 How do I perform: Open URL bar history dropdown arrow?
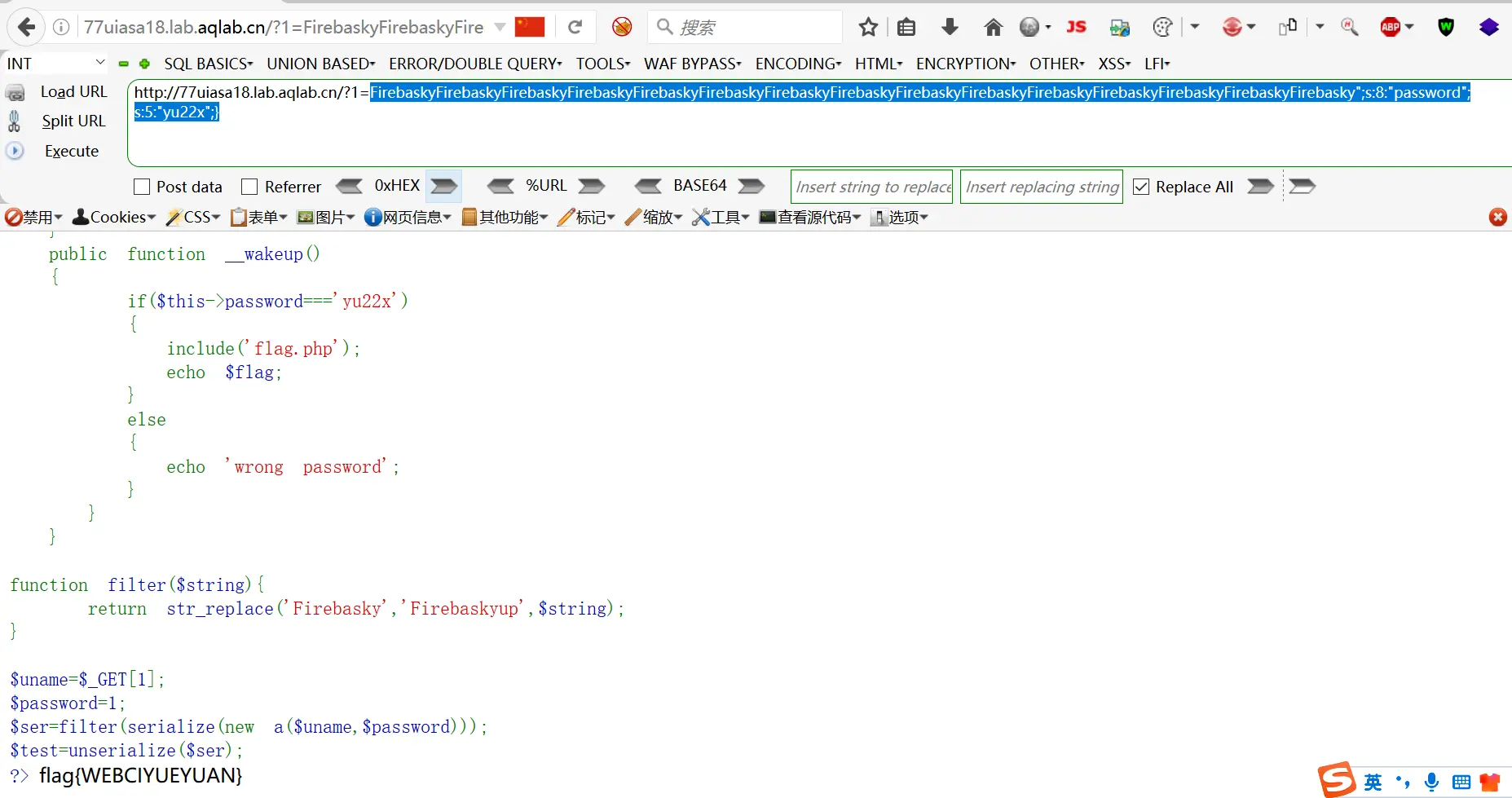click(x=500, y=28)
